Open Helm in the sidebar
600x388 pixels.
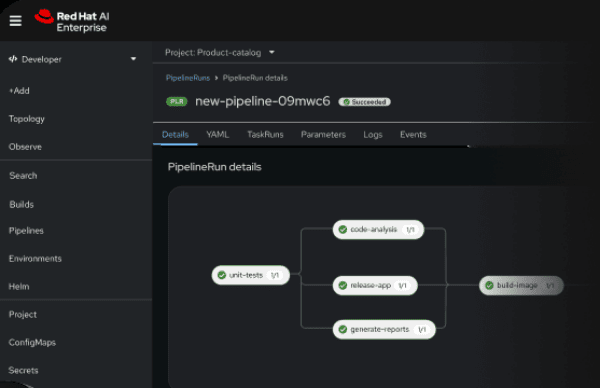pos(19,287)
